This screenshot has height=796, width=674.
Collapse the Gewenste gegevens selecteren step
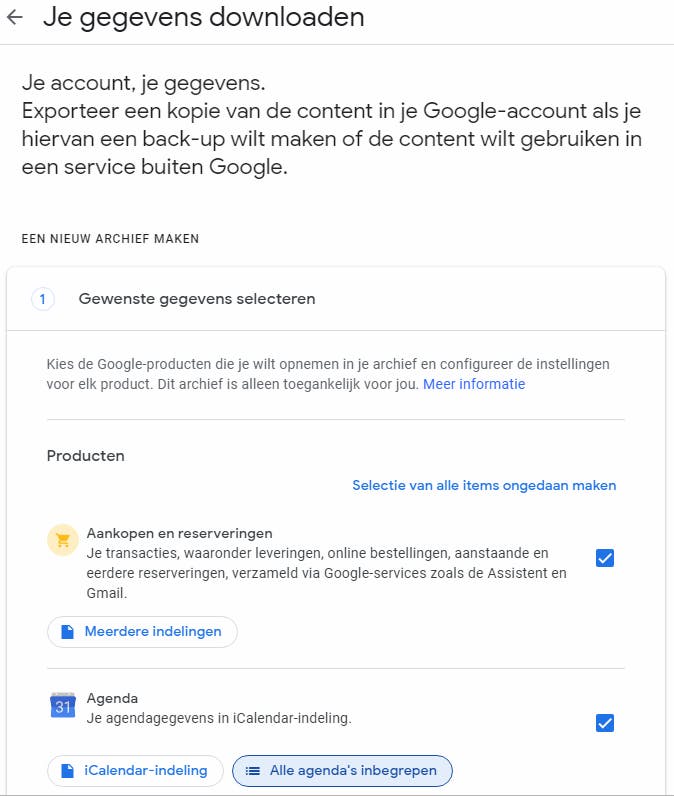point(197,299)
